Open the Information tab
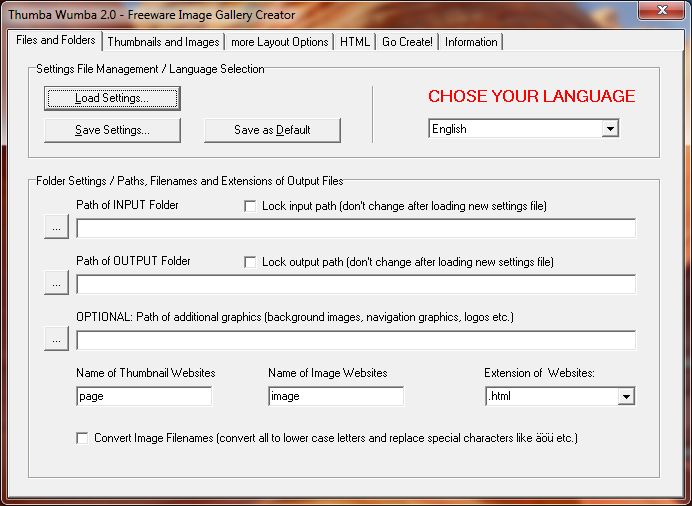The height and width of the screenshot is (506, 692). click(x=471, y=42)
